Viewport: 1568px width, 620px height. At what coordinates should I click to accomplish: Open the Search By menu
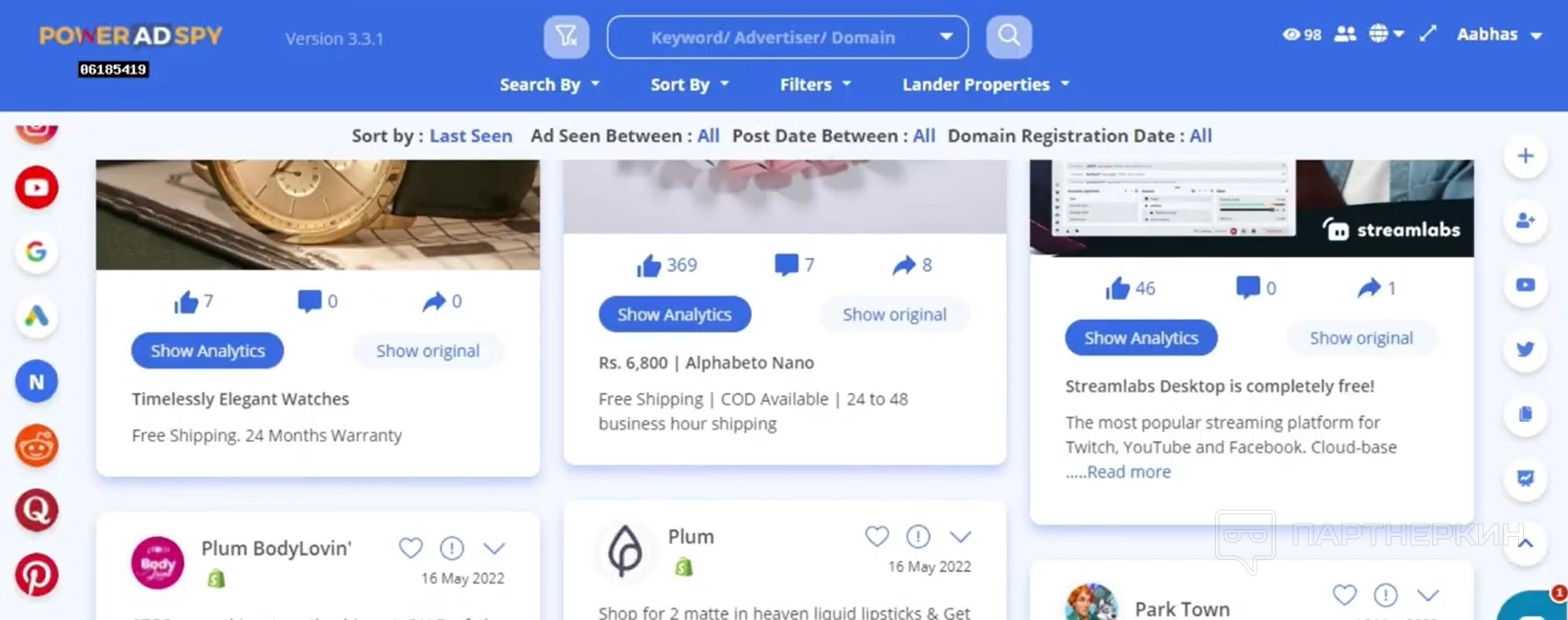tap(550, 84)
